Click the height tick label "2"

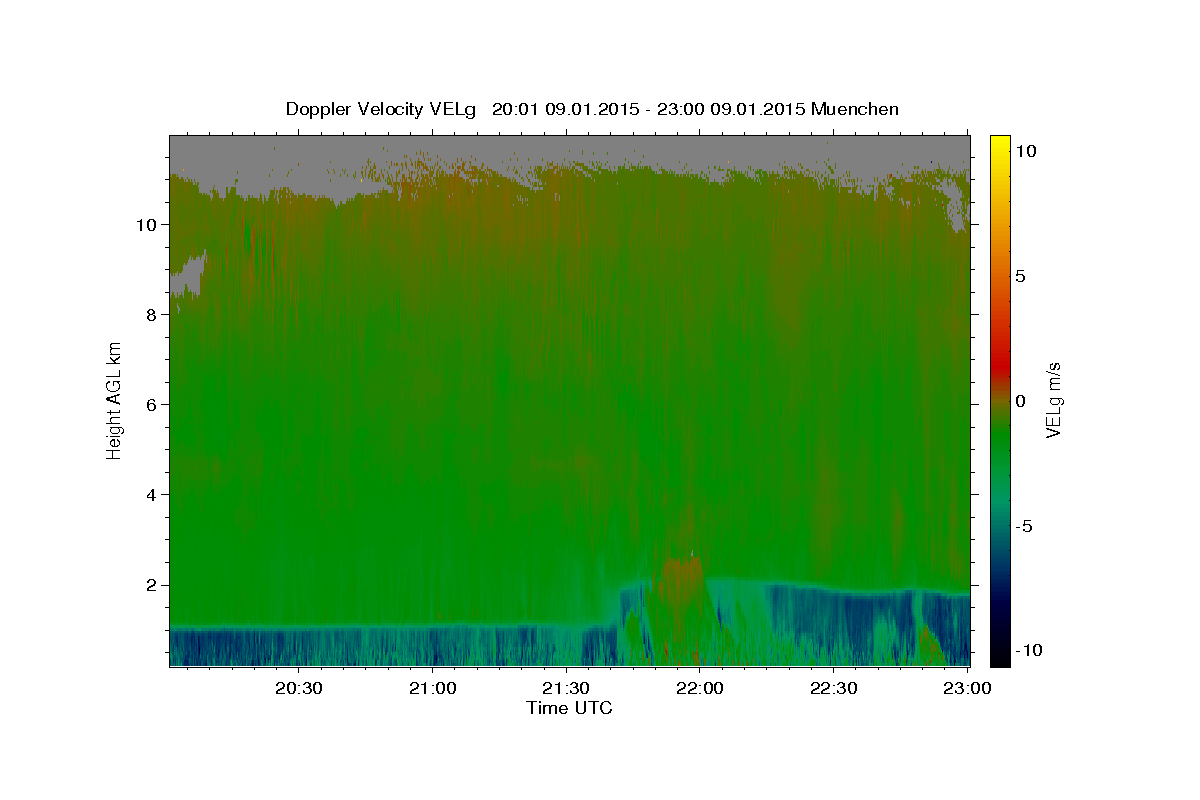[x=150, y=585]
